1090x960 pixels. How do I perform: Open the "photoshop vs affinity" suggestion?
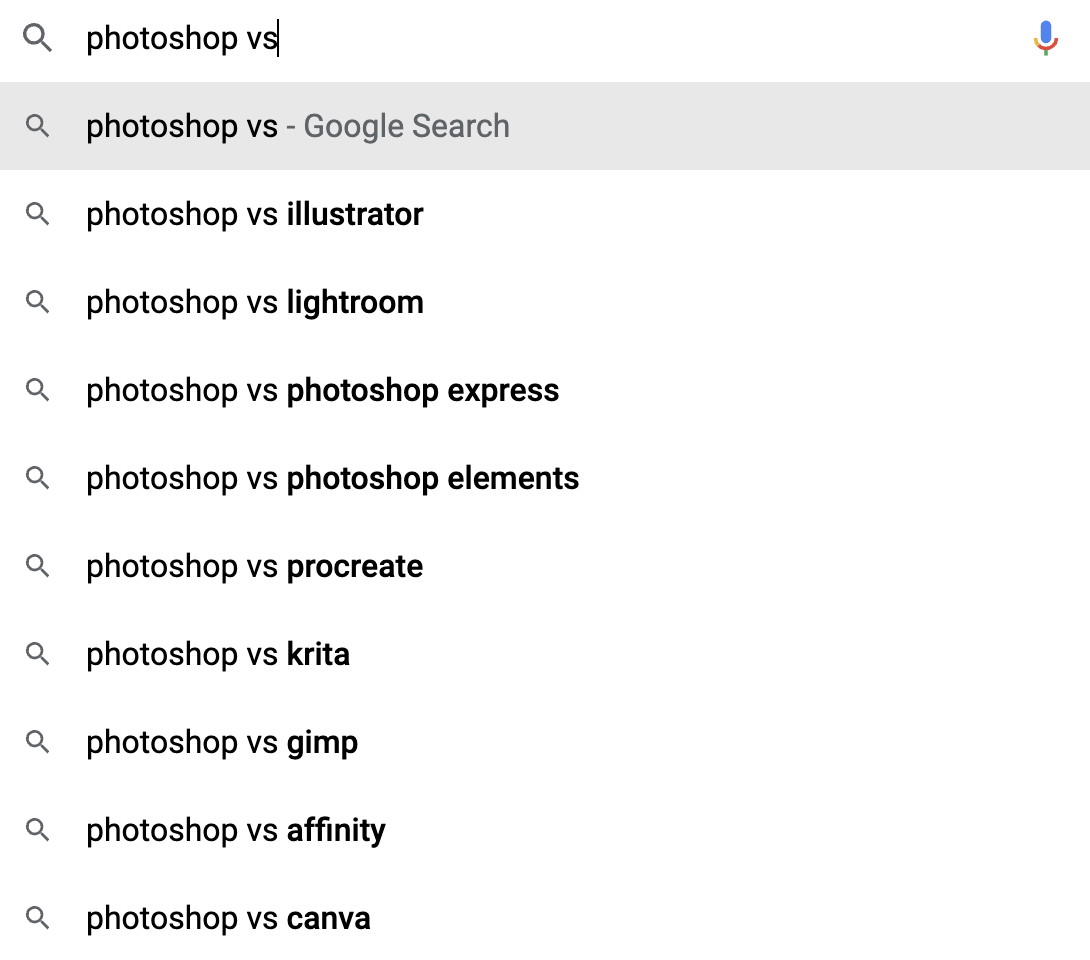[x=236, y=831]
